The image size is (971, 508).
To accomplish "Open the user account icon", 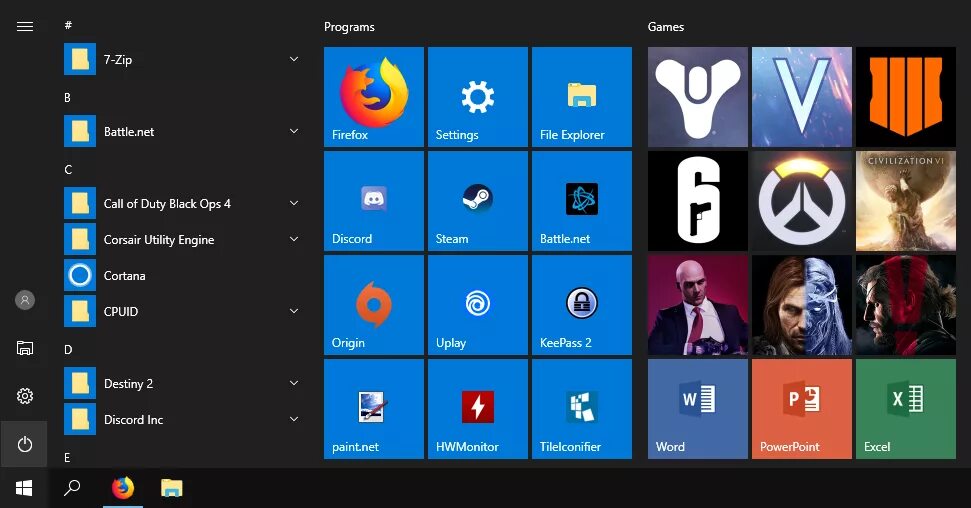I will (25, 300).
